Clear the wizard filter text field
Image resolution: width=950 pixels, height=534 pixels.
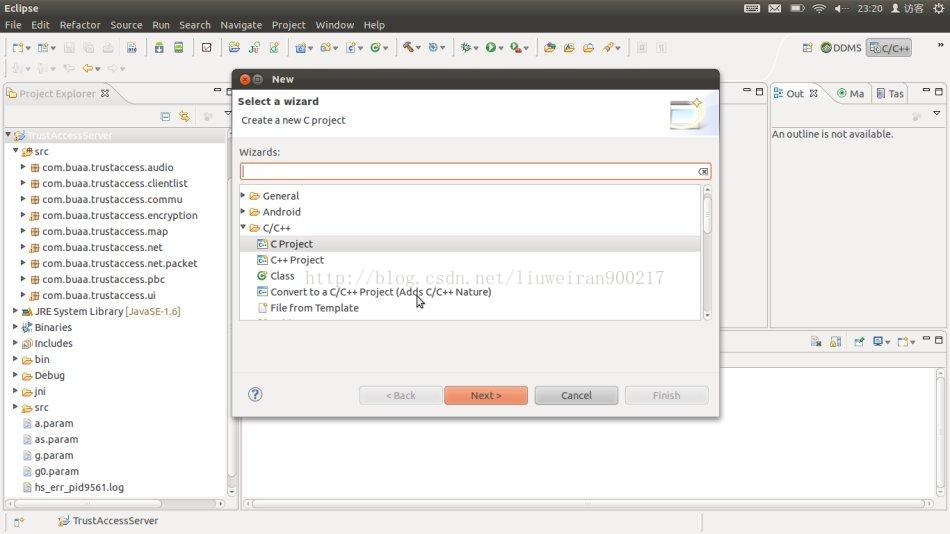(703, 172)
